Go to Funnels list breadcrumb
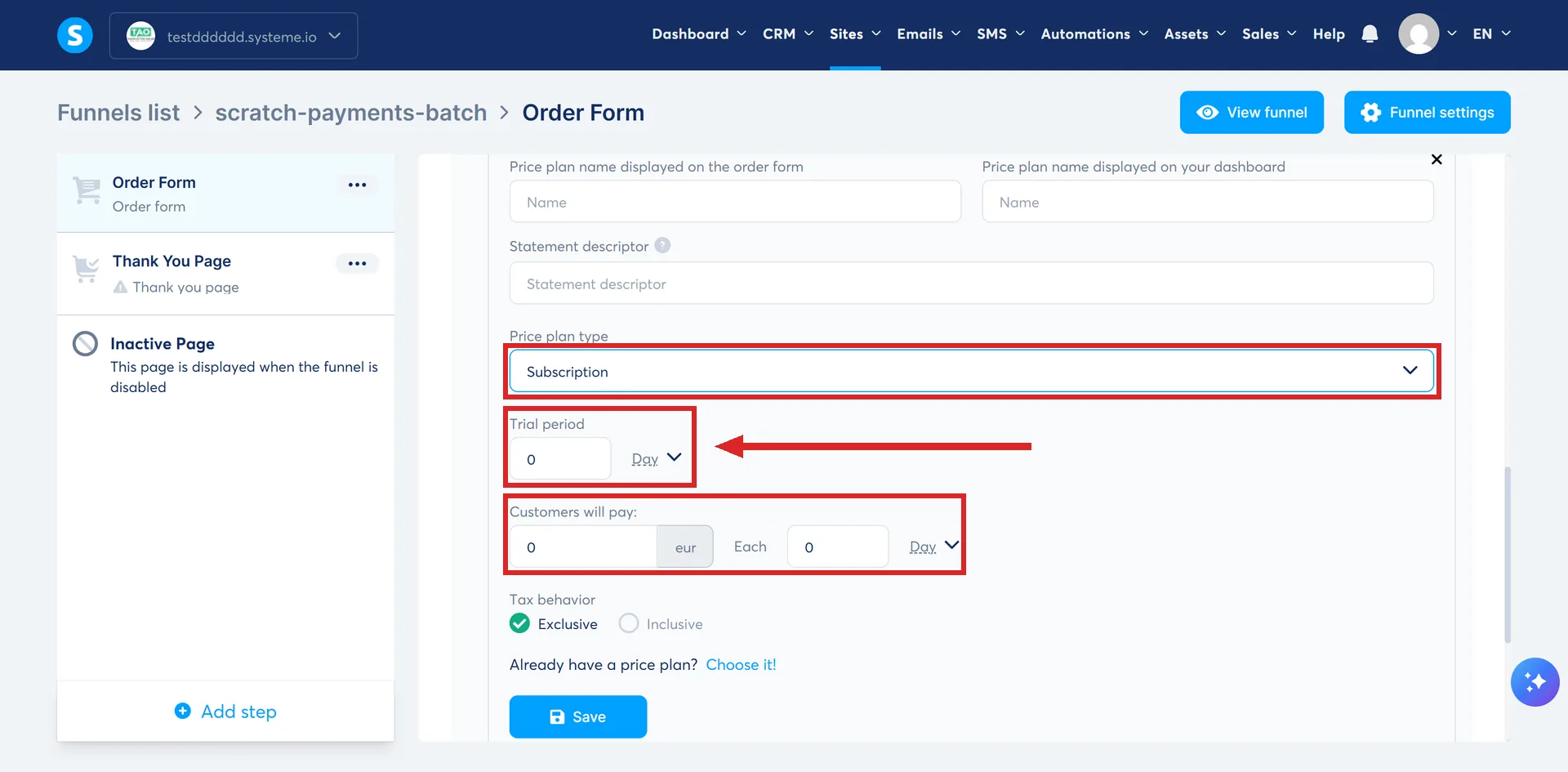 118,112
